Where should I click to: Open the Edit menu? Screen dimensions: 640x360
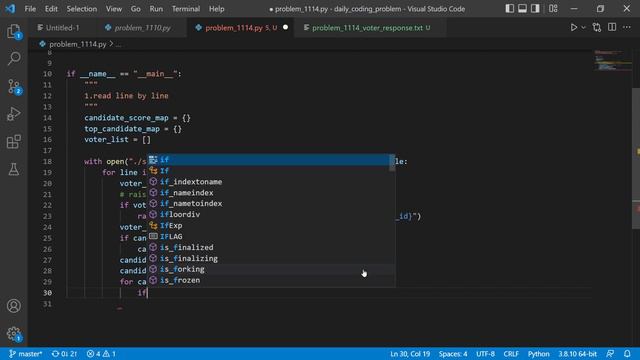[x=51, y=9]
